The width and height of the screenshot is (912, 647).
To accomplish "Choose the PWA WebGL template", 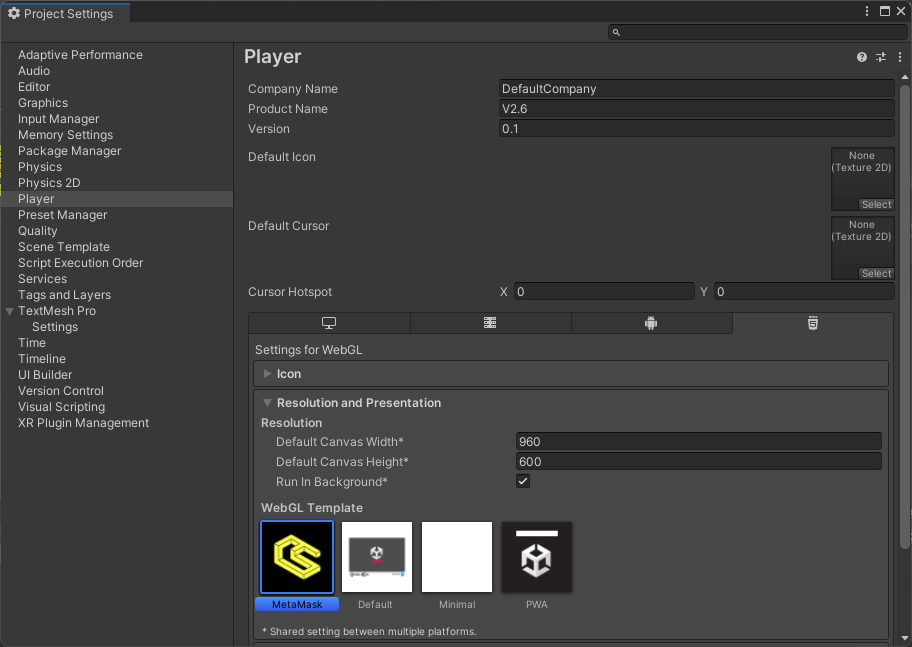I will tap(537, 558).
